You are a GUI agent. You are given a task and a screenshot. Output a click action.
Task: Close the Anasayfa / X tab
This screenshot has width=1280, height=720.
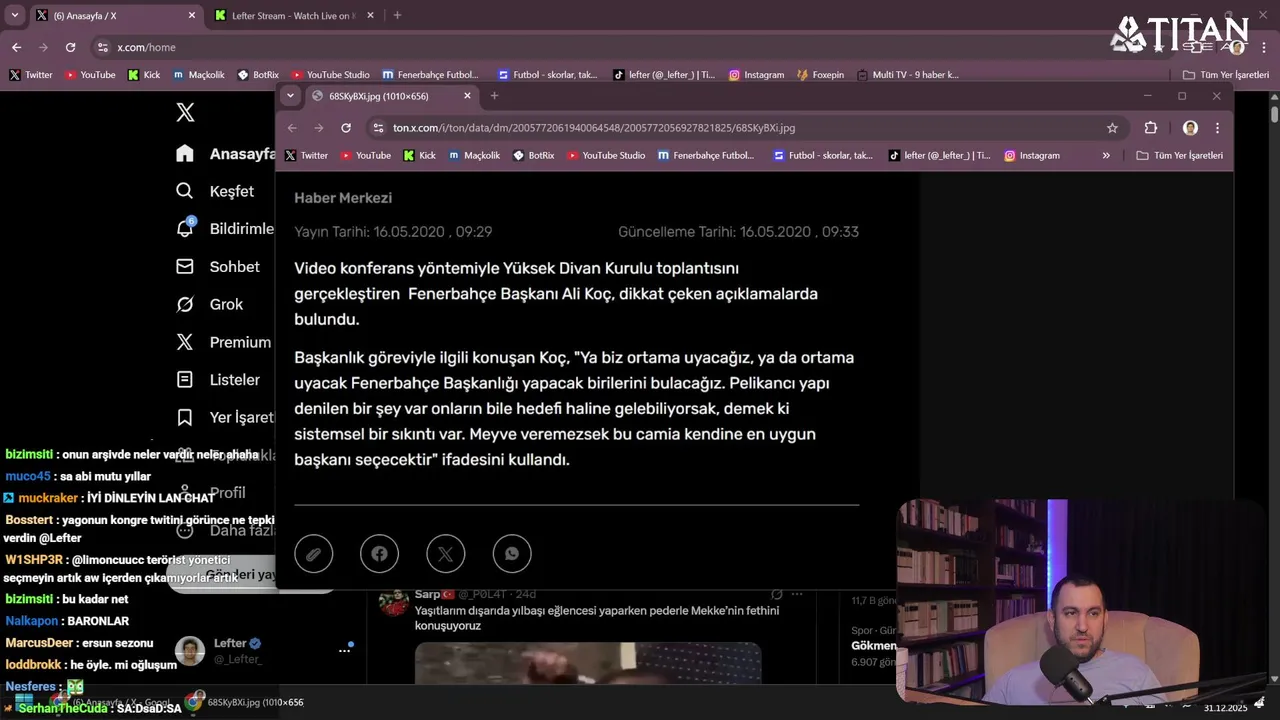[x=191, y=16]
